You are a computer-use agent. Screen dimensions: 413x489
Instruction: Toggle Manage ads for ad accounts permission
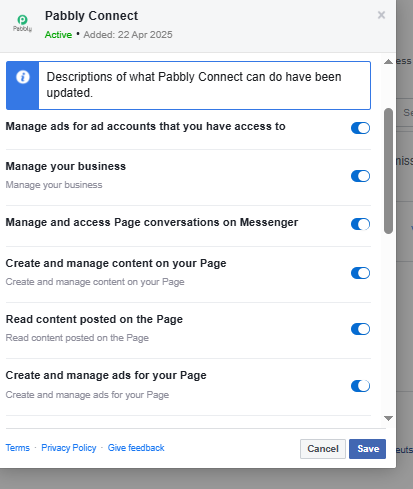(360, 128)
